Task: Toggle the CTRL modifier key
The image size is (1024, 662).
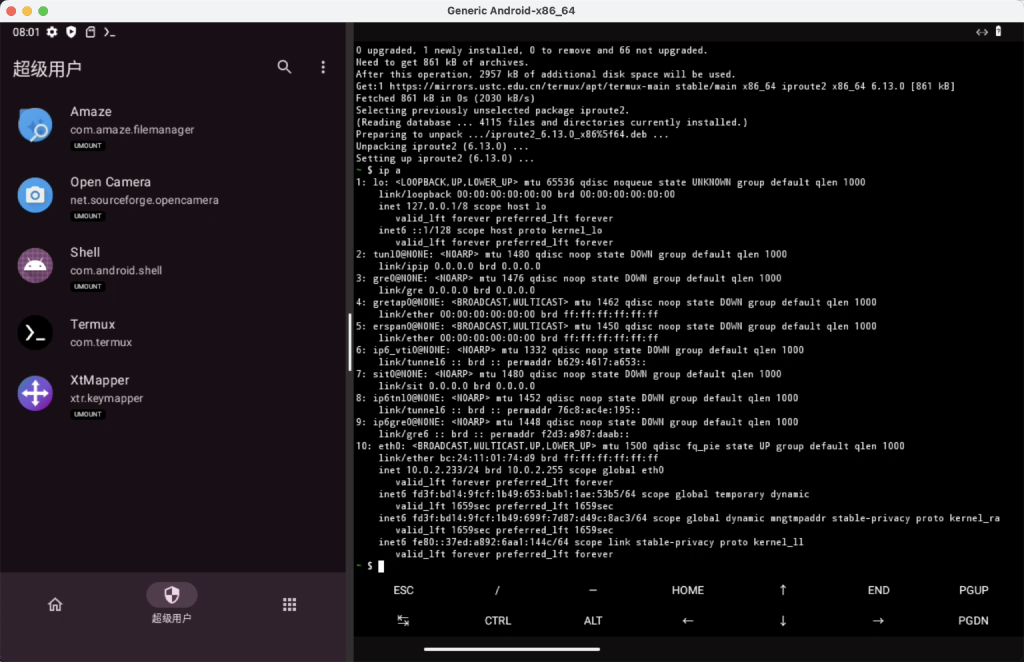Action: click(498, 620)
